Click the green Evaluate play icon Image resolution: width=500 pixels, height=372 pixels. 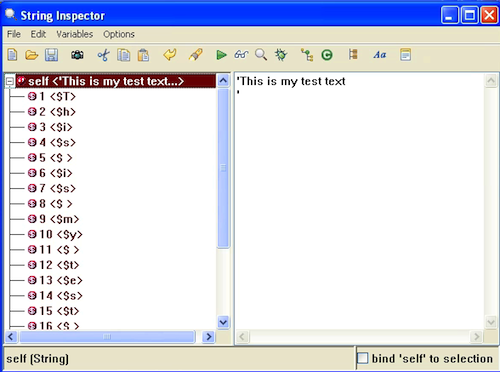click(x=221, y=55)
